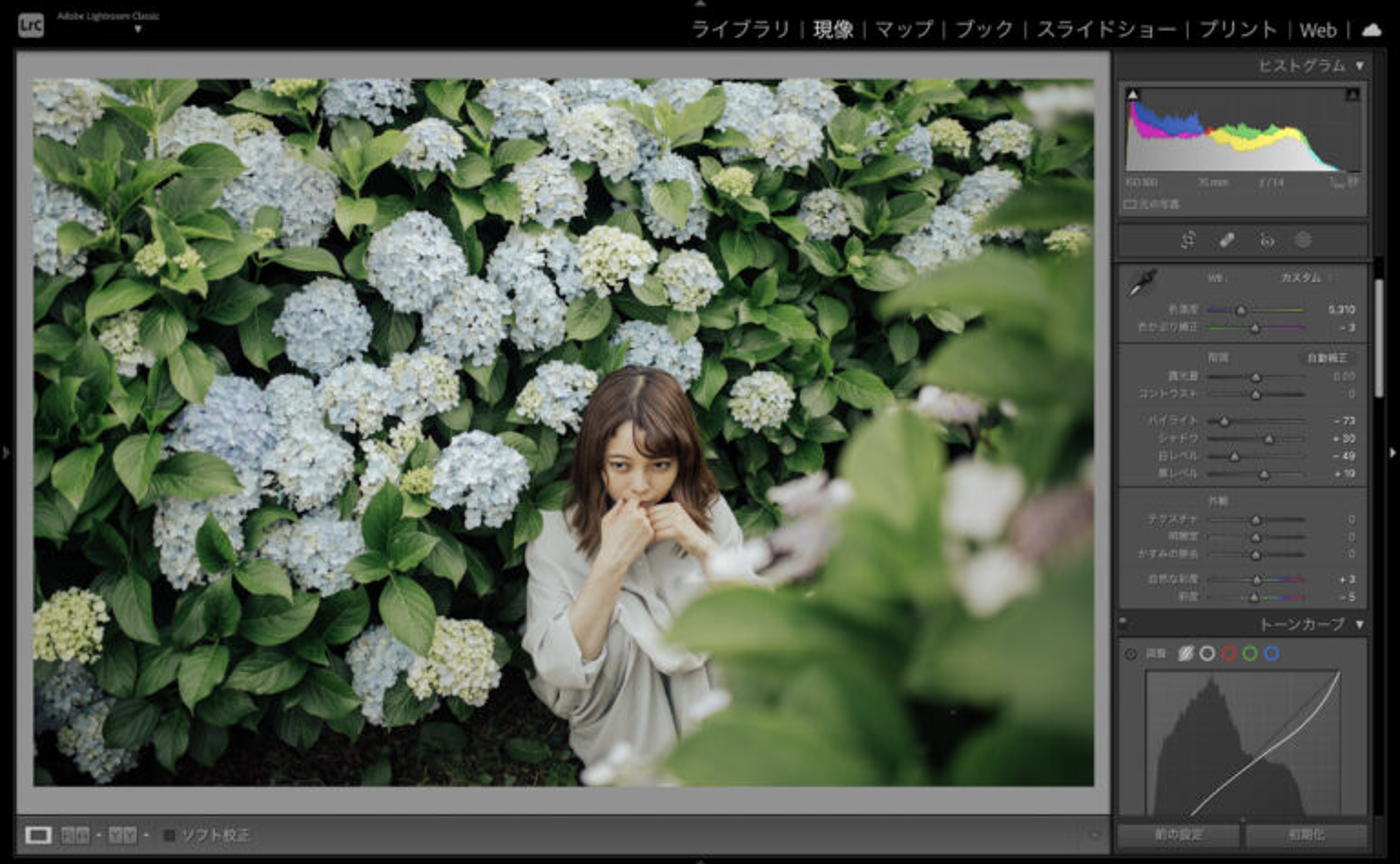Select the Crop Overlay tool
Screen dimensions: 1400x864
1187,240
